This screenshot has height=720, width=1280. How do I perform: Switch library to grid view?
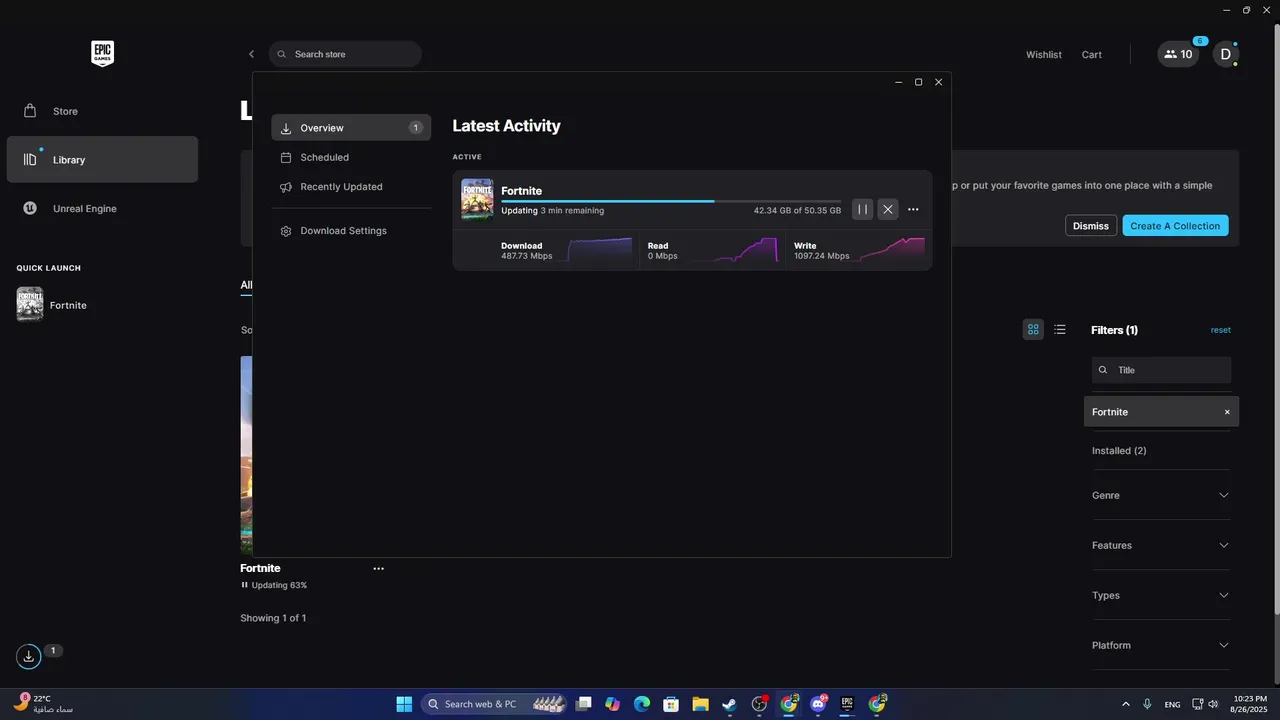(1033, 329)
